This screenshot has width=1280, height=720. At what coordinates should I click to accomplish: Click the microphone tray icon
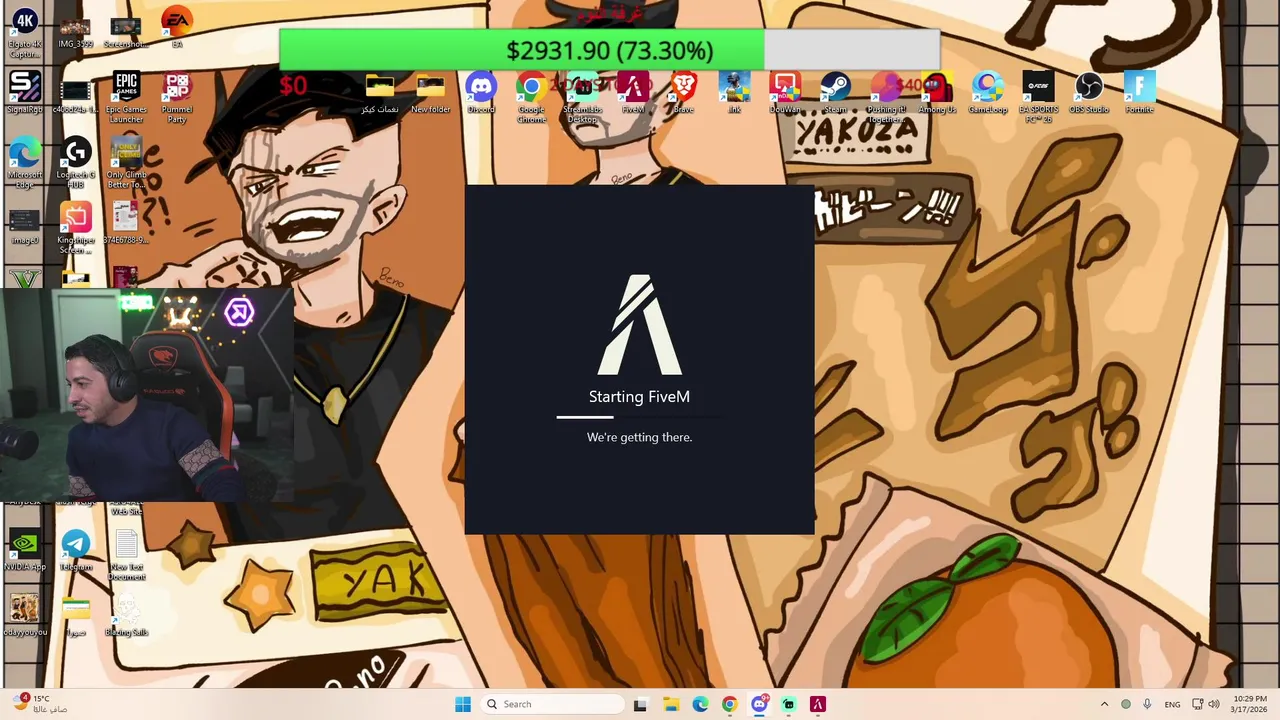1147,704
